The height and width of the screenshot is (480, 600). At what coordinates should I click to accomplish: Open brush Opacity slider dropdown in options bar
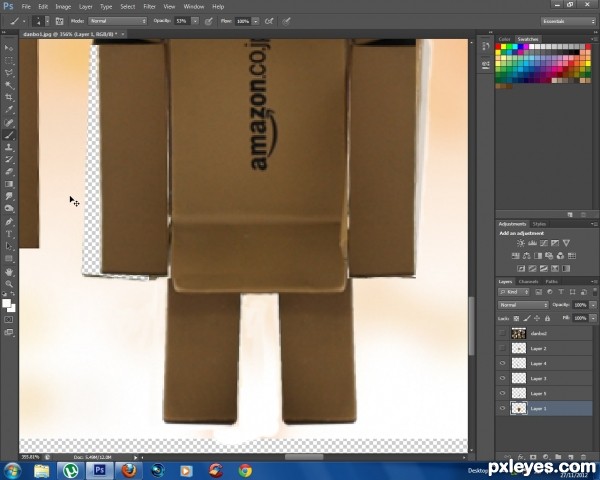click(195, 21)
